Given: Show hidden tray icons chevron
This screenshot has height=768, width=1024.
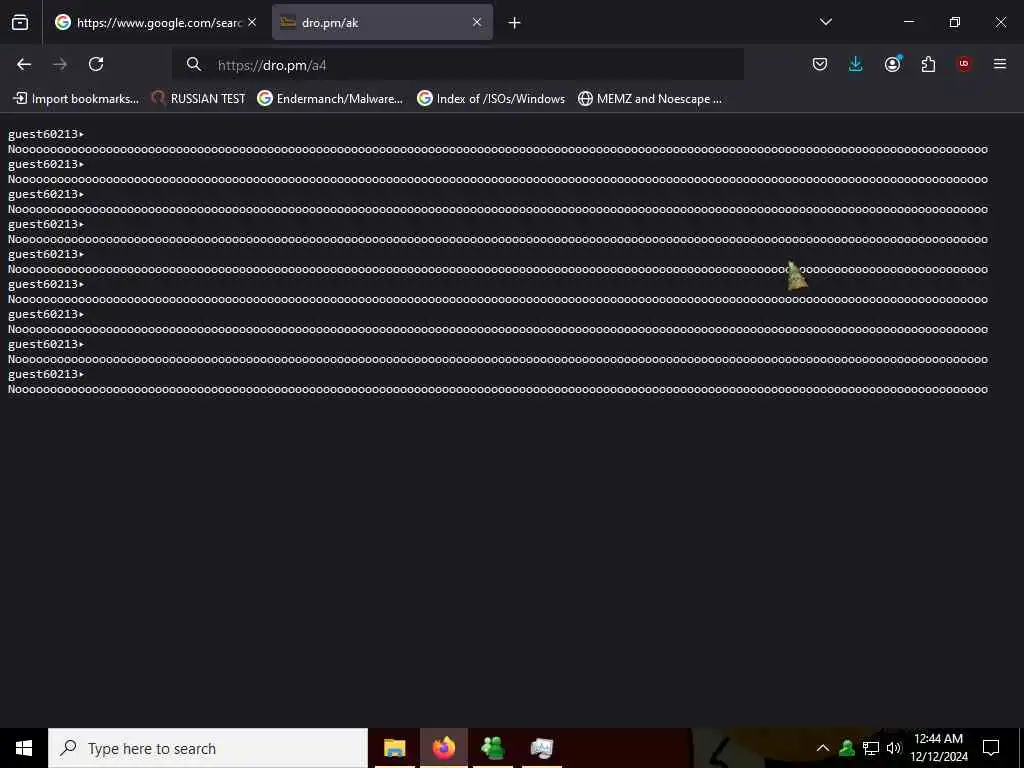Looking at the screenshot, I should [x=823, y=748].
